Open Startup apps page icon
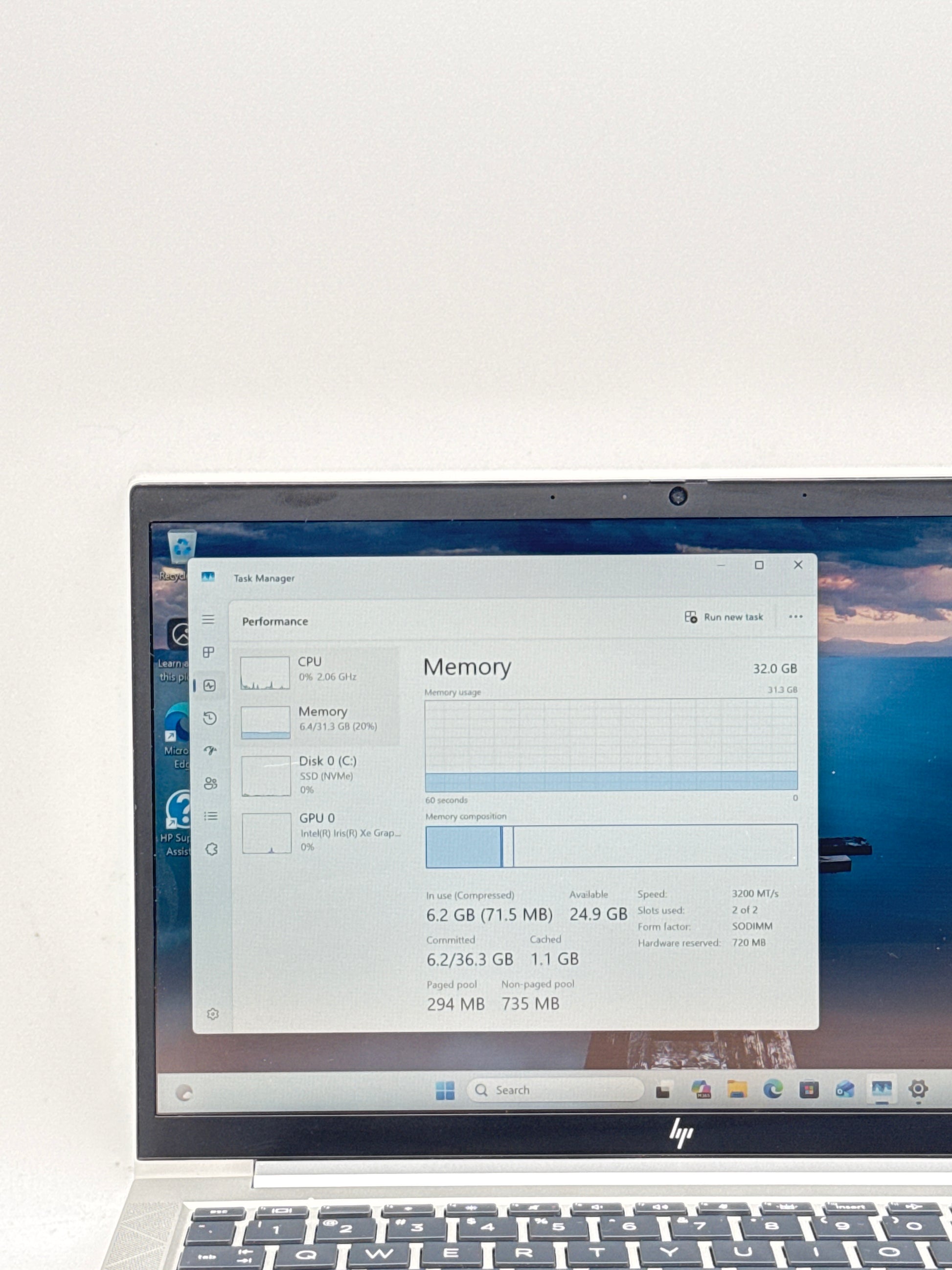Image resolution: width=952 pixels, height=1270 pixels. (x=210, y=750)
